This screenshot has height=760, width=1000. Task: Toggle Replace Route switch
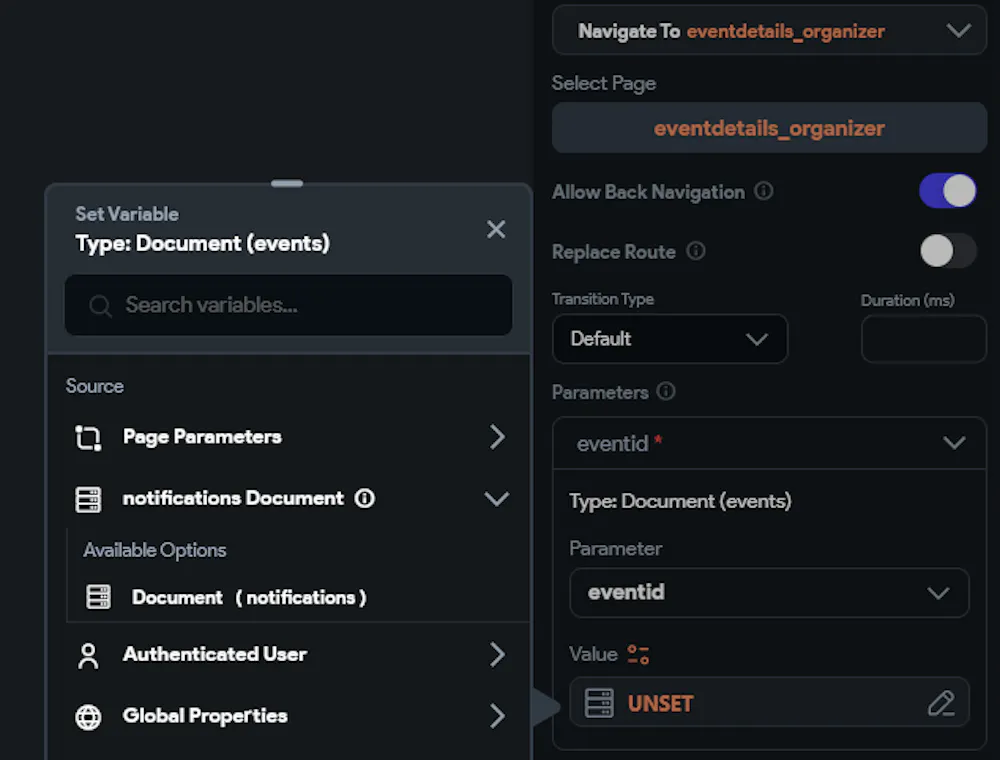point(947,251)
